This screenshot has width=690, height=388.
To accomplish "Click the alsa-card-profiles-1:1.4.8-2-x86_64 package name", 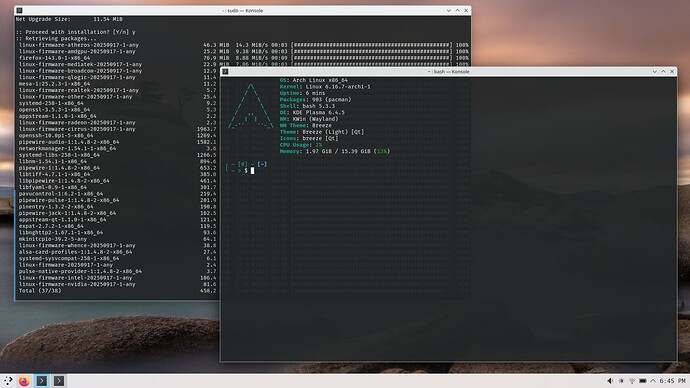I will (x=75, y=252).
